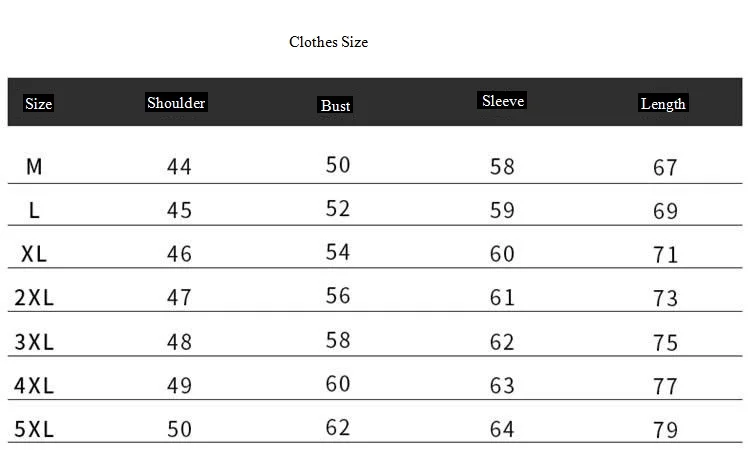
Task: Click length value 79 in 5XL row
Action: 665,430
